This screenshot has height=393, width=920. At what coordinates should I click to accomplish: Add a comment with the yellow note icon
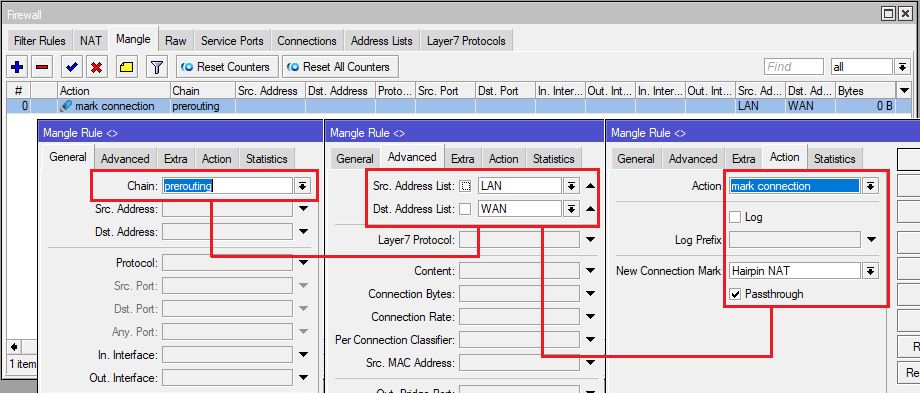(126, 67)
